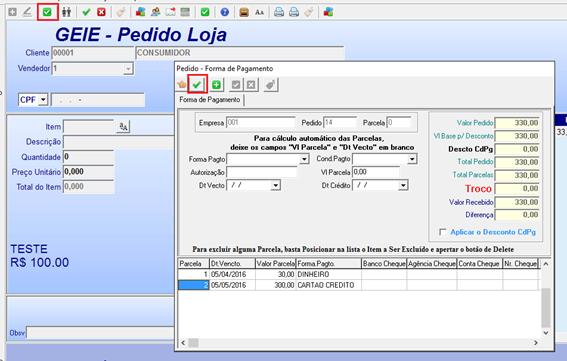Click the colored cubes icon at toolbar end

(328, 12)
